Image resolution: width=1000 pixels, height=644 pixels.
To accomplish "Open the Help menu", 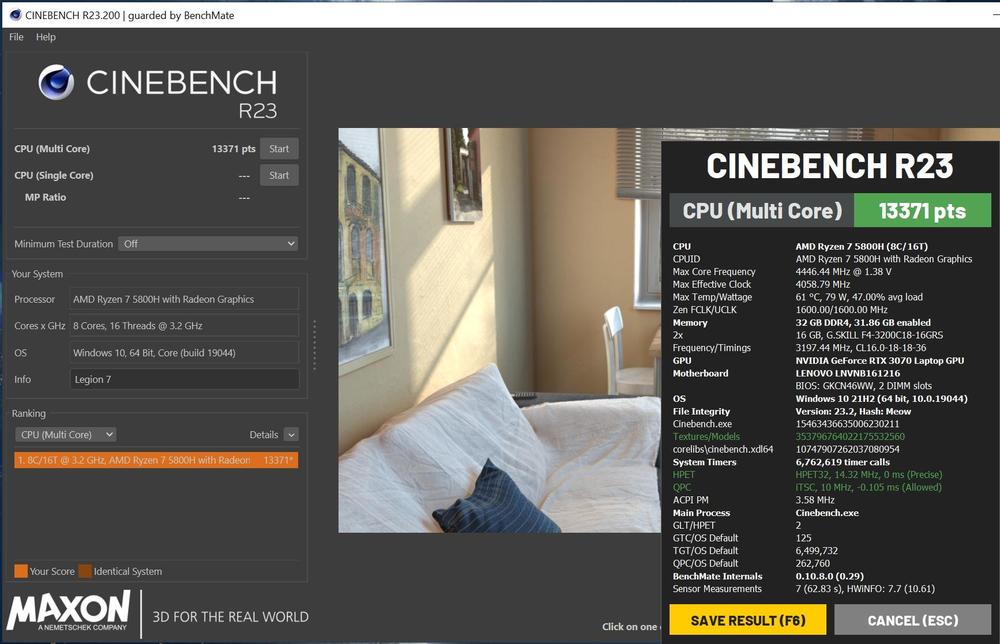I will (46, 37).
